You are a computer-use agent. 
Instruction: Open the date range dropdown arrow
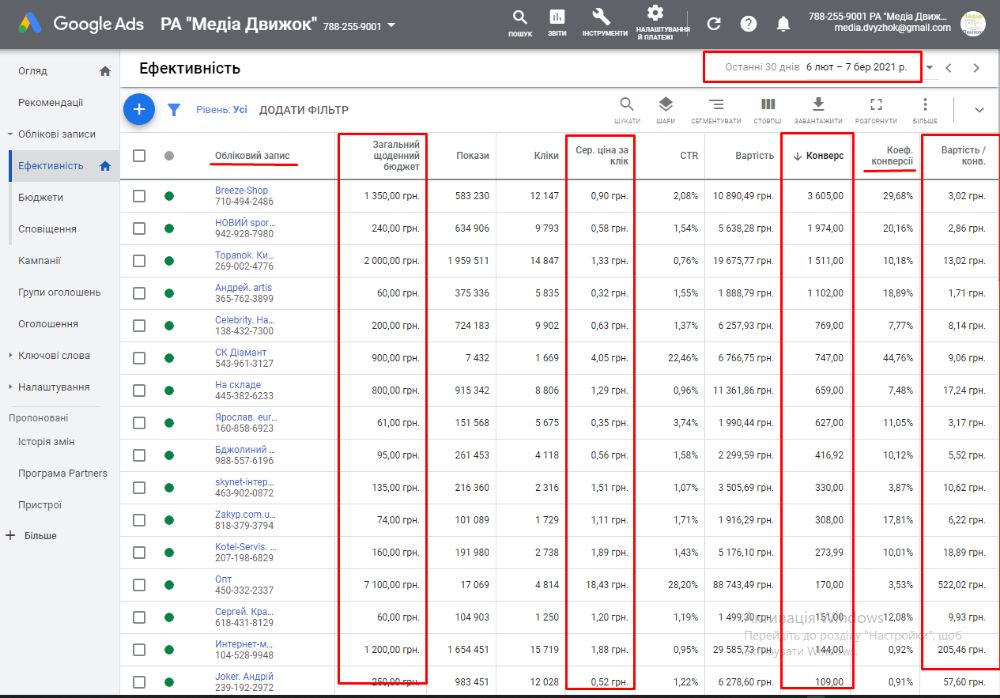929,68
